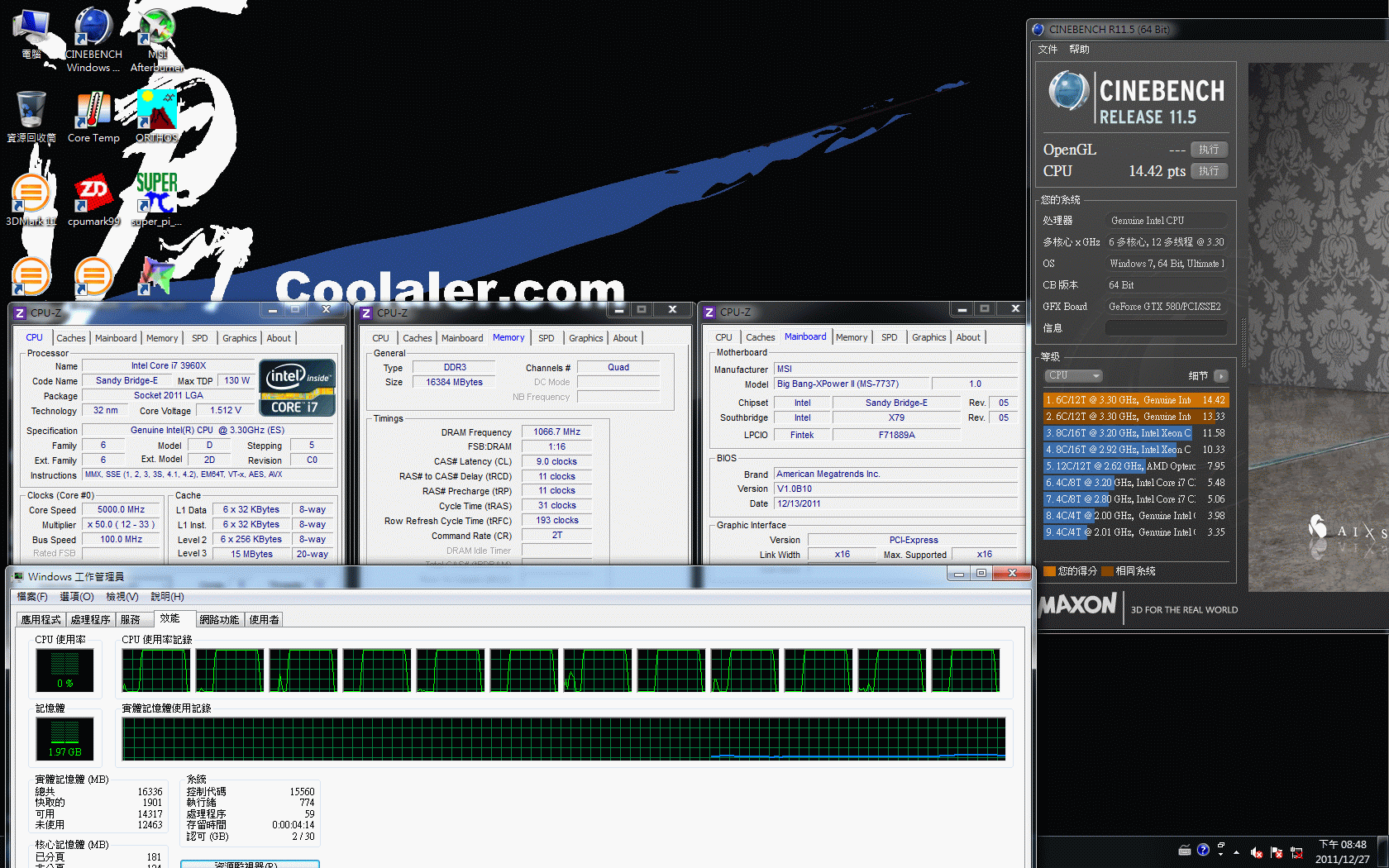This screenshot has height=868, width=1389.
Task: Select ranking row 1 scoring 14.42
Action: [x=1136, y=400]
